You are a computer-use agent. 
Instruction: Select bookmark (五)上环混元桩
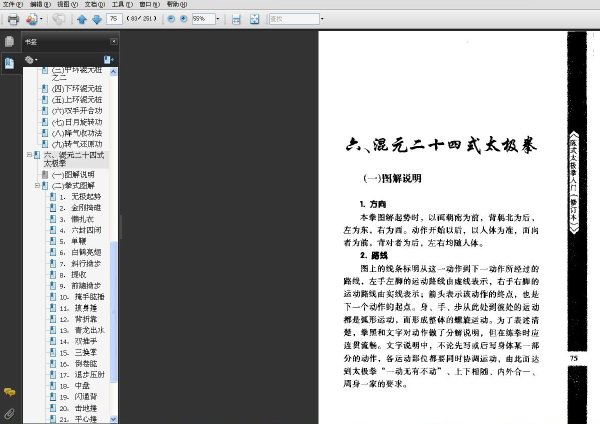(77, 100)
